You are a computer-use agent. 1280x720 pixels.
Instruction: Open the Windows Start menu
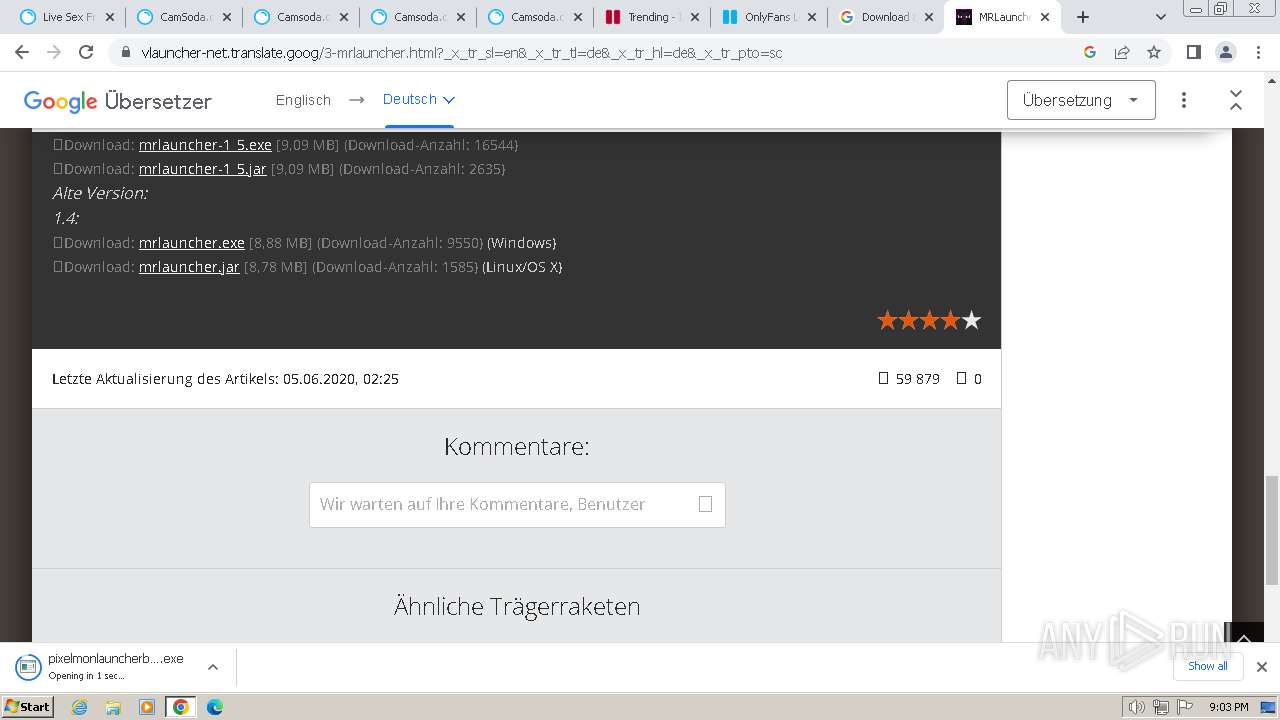point(28,707)
